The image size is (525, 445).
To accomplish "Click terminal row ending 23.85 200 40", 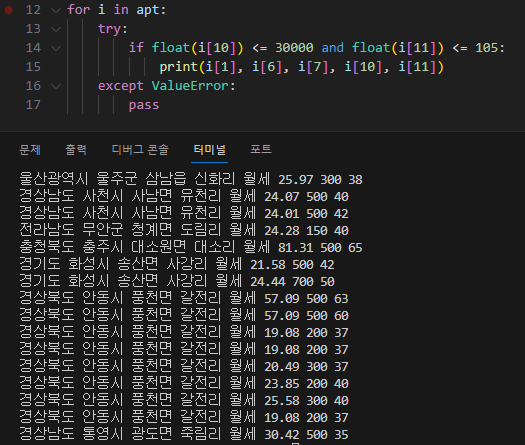I will 184,383.
